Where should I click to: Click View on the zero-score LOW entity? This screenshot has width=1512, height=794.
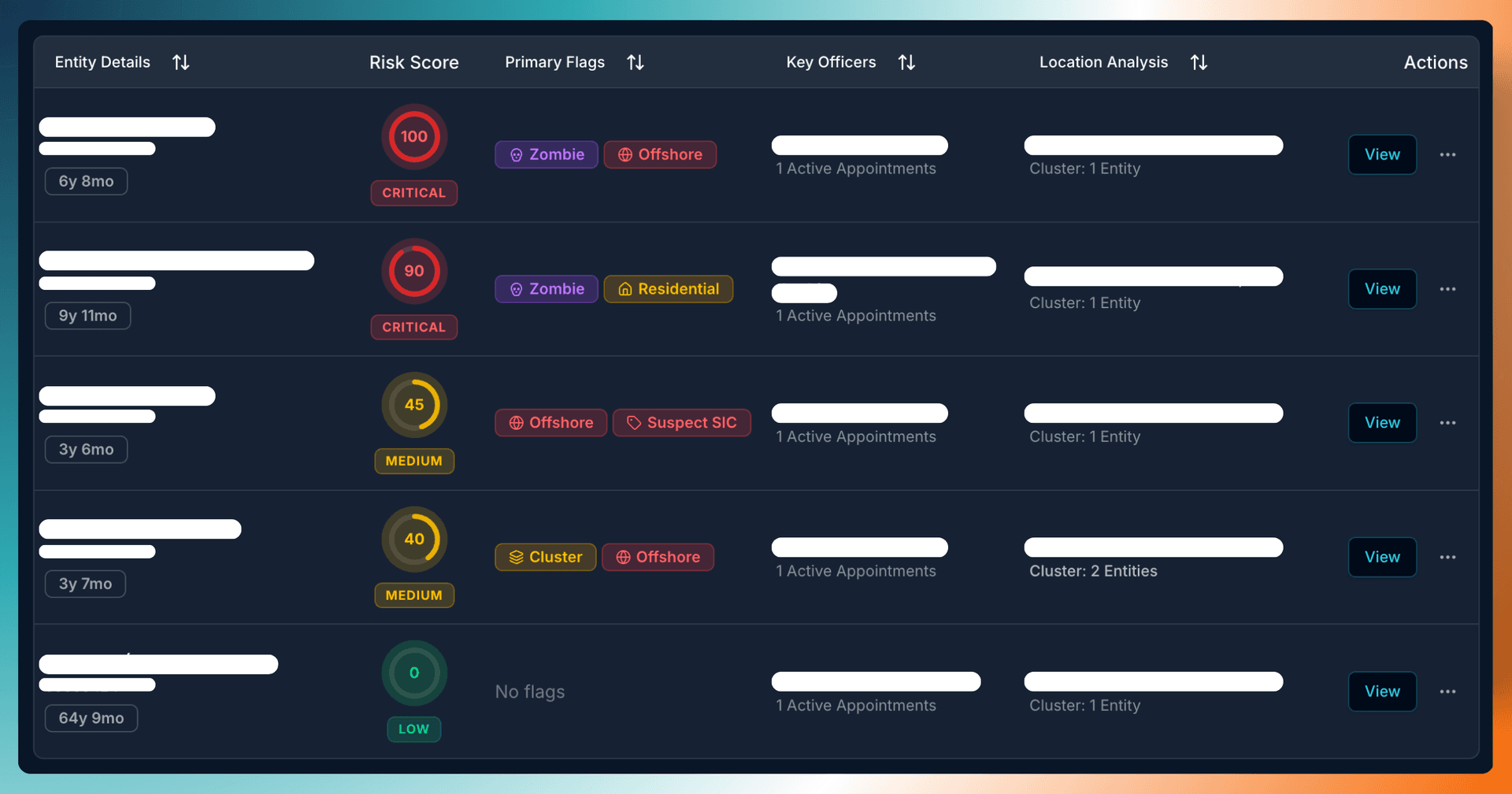pyautogui.click(x=1382, y=692)
